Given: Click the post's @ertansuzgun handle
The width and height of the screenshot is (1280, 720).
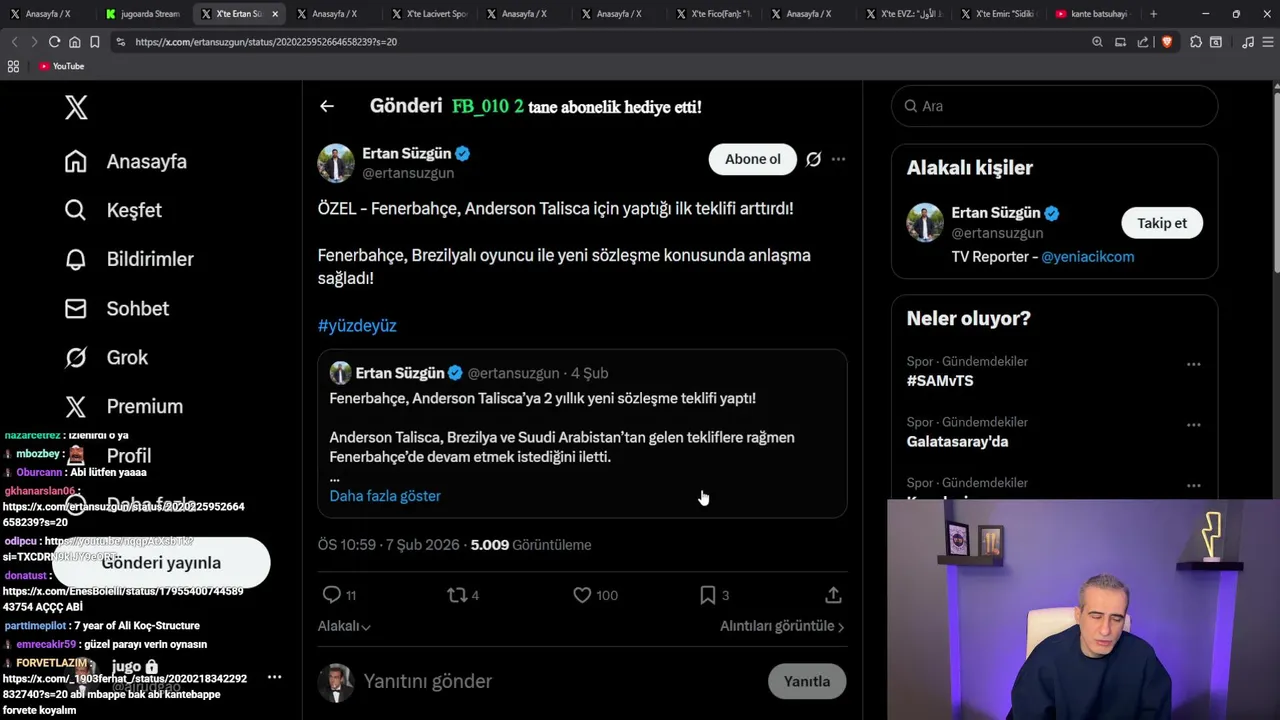Looking at the screenshot, I should click(x=408, y=173).
